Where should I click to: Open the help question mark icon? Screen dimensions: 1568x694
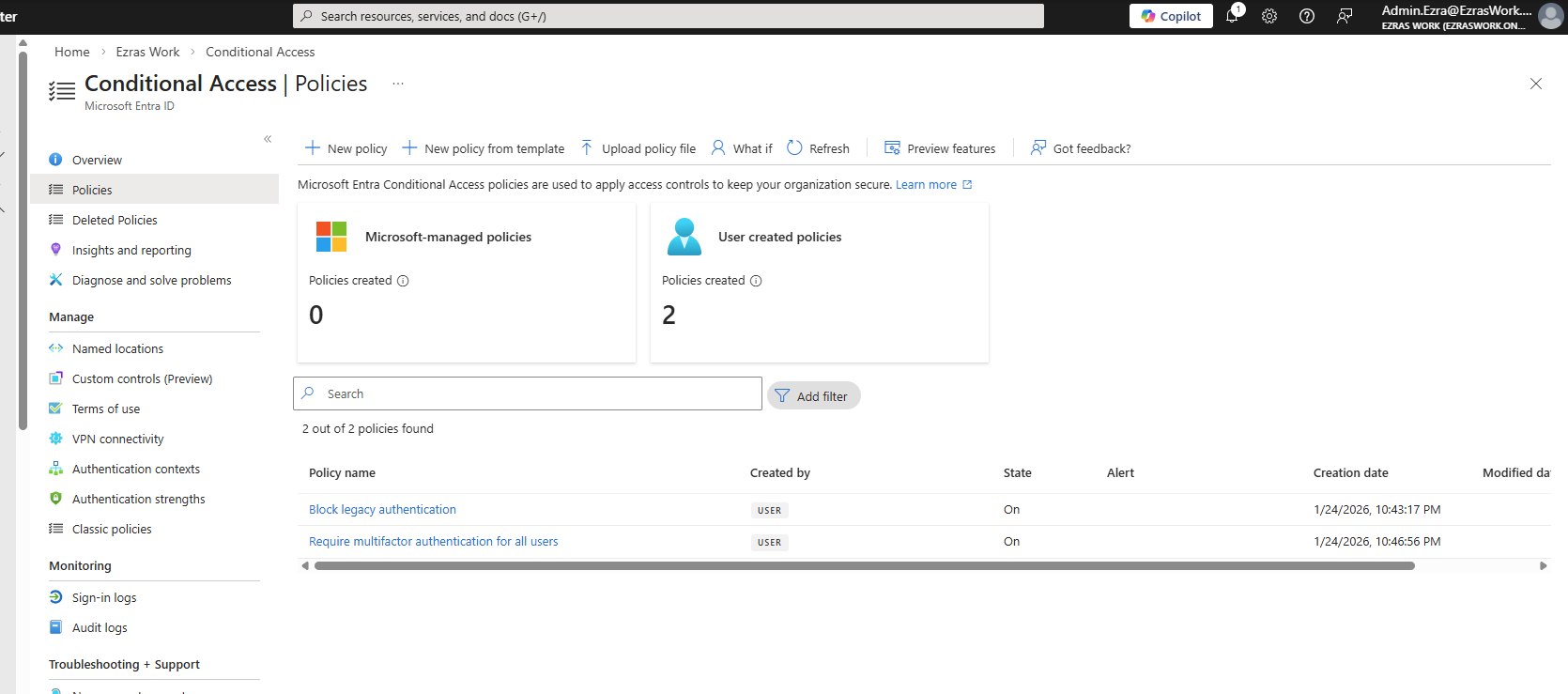1307,16
